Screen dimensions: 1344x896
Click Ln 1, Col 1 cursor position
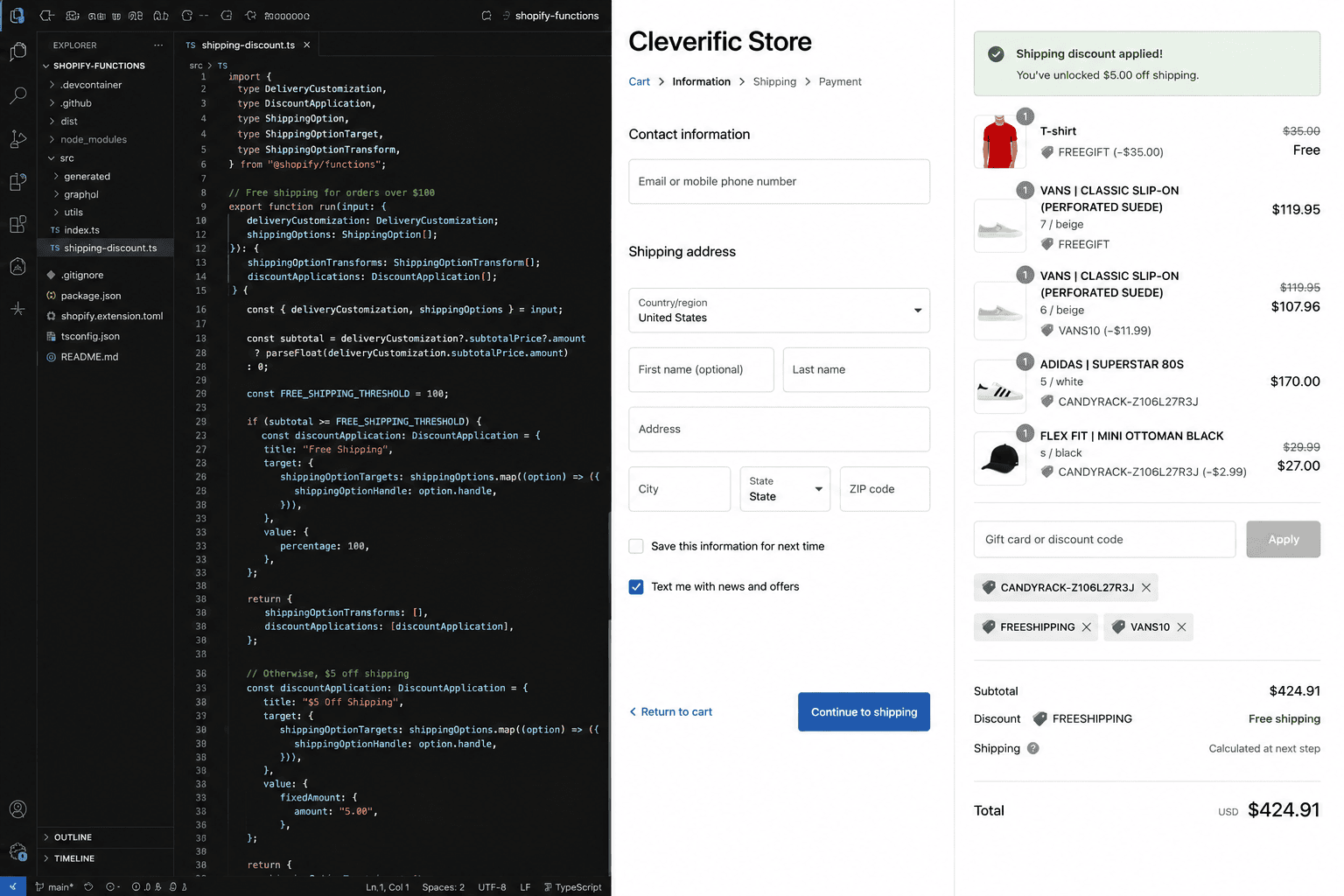pos(387,886)
